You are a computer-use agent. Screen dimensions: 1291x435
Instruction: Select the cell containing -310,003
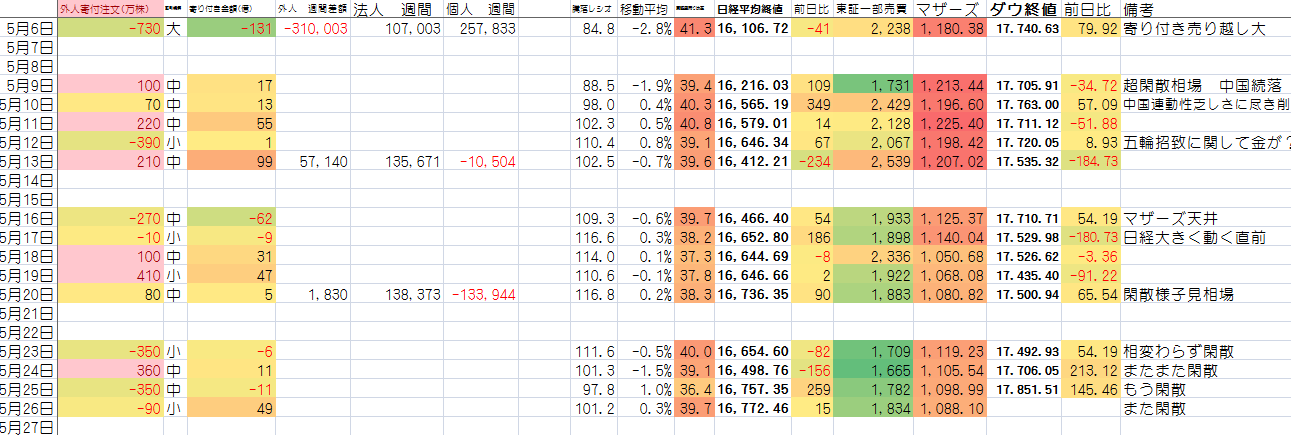(315, 29)
